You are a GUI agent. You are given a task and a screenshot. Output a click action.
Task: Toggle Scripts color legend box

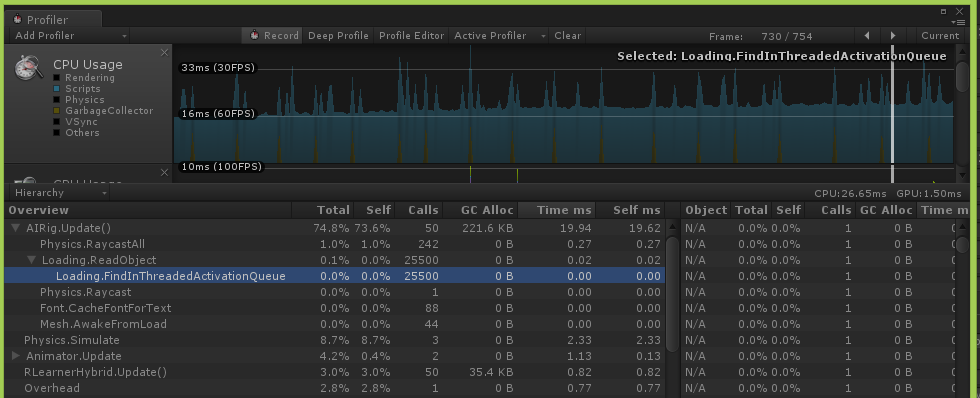[x=56, y=89]
